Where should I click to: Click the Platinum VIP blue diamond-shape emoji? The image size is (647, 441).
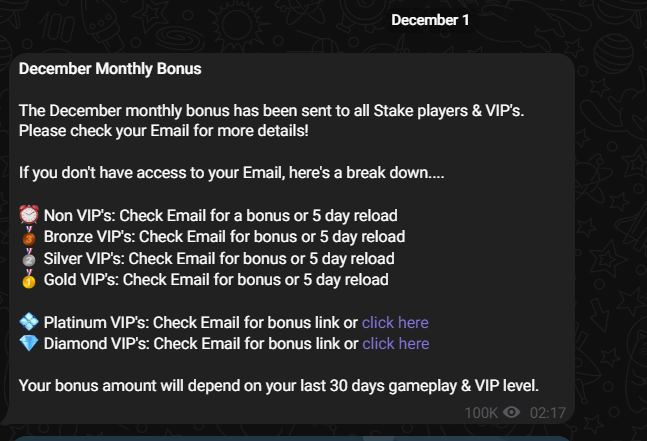coord(29,322)
